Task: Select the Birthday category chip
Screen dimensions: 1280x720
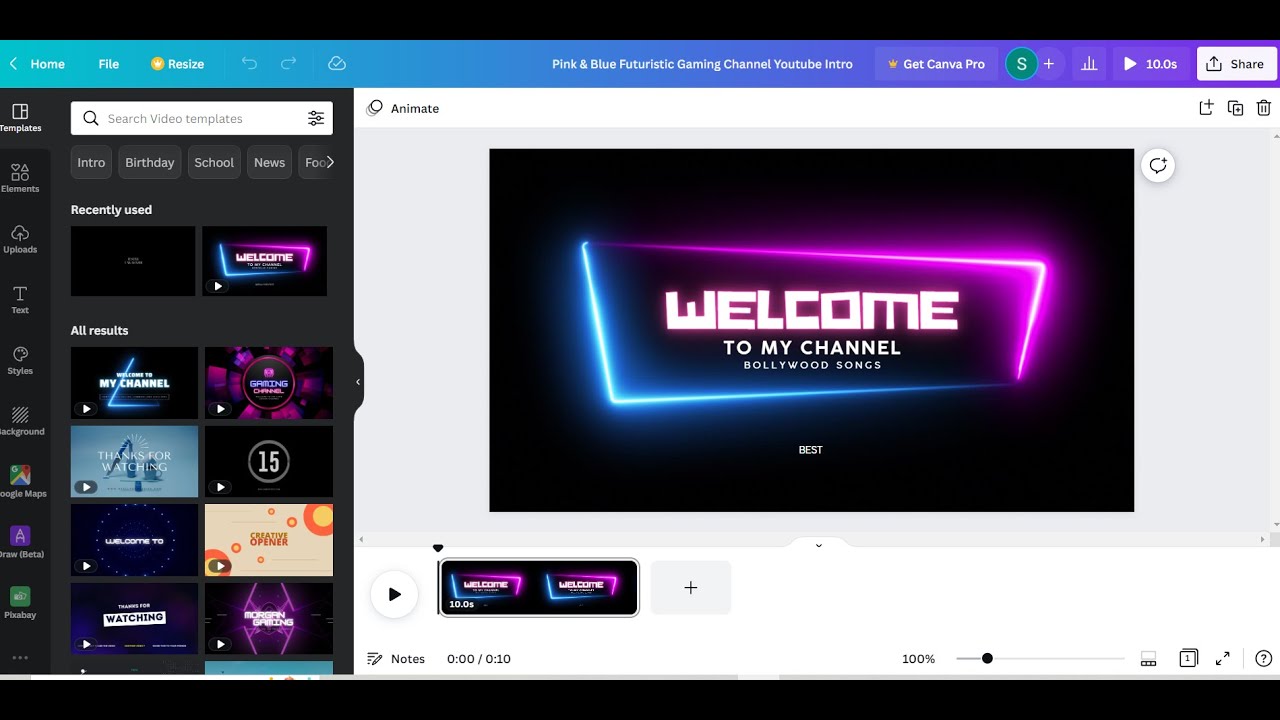Action: [150, 162]
